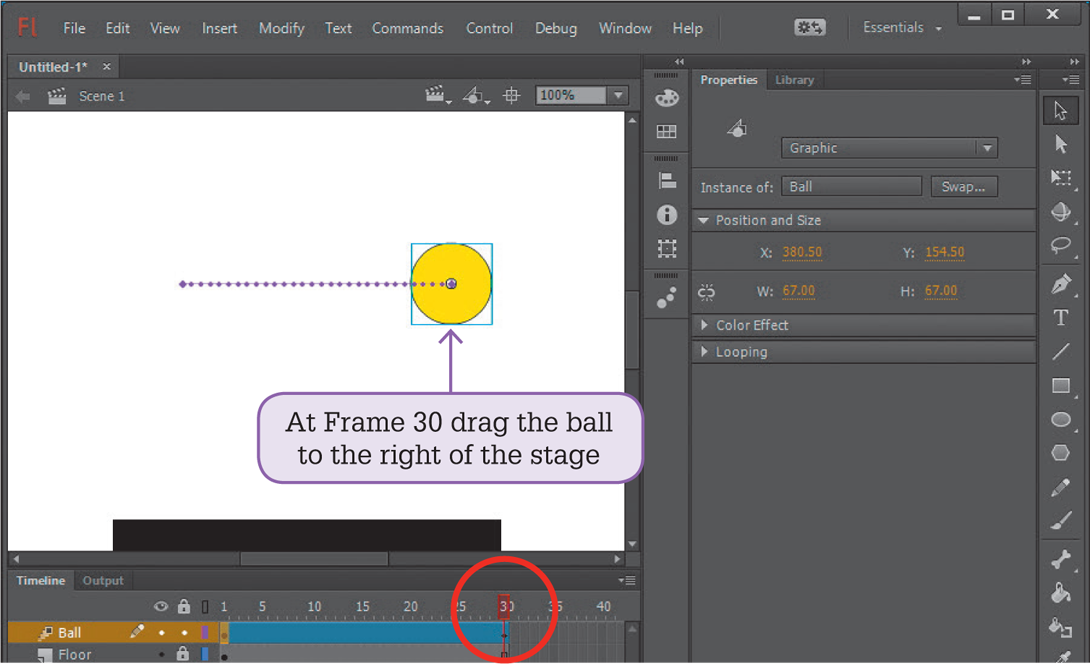This screenshot has width=1090, height=664.
Task: Select the Lasso tool
Action: [x=1060, y=245]
